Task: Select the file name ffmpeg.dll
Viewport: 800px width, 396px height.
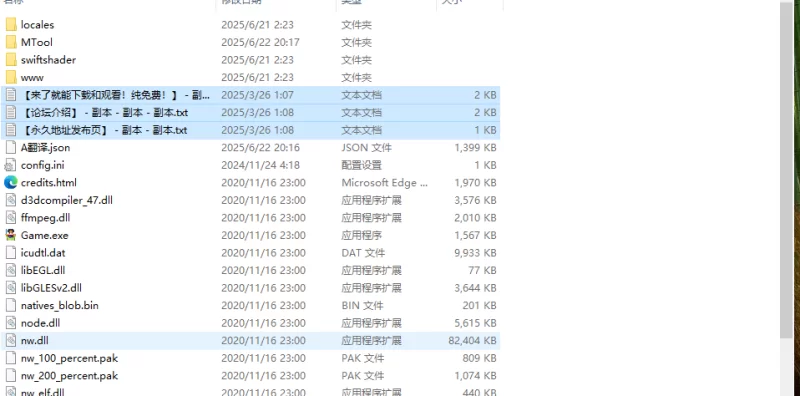Action: click(x=45, y=217)
